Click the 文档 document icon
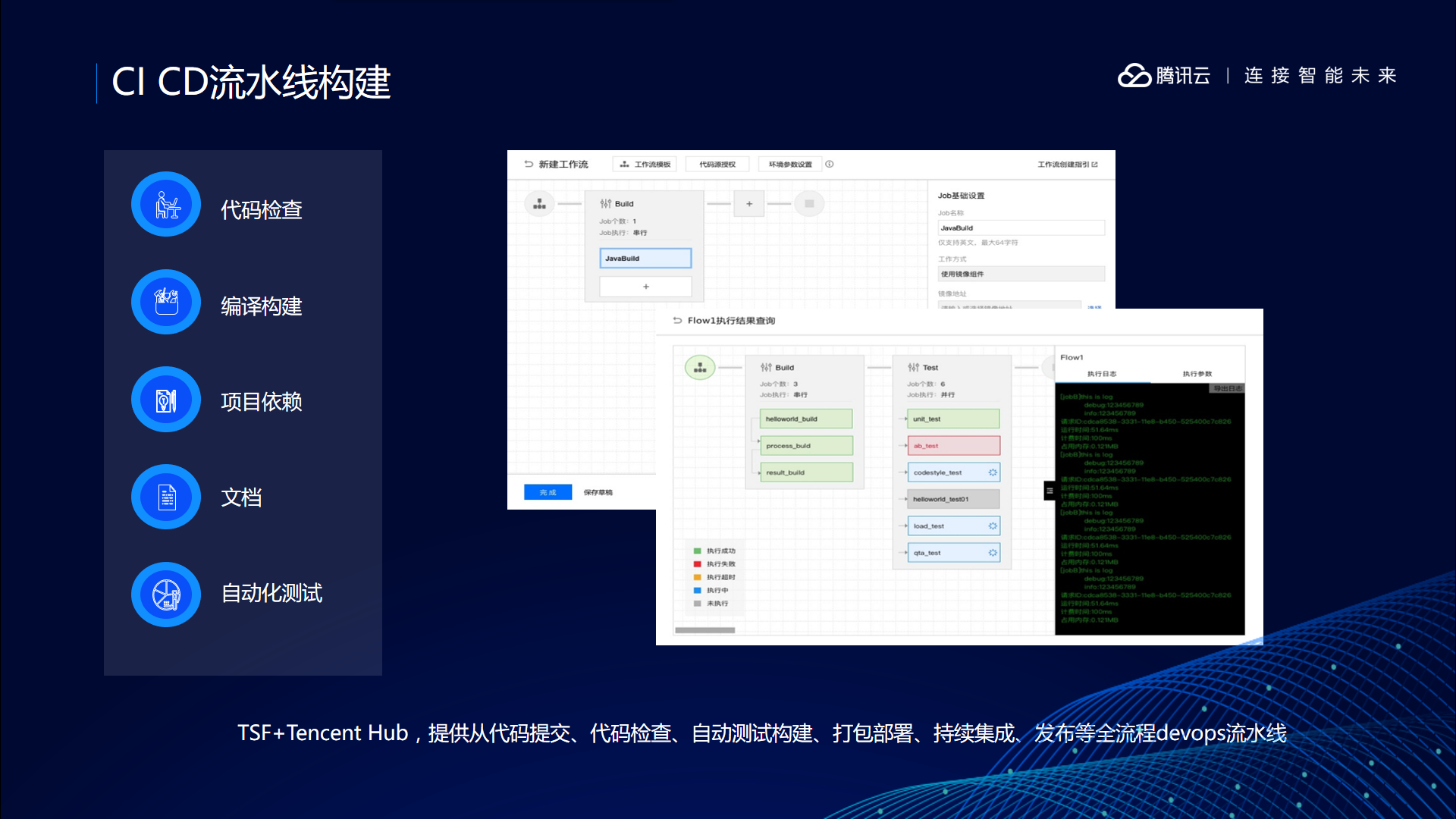 coord(166,497)
